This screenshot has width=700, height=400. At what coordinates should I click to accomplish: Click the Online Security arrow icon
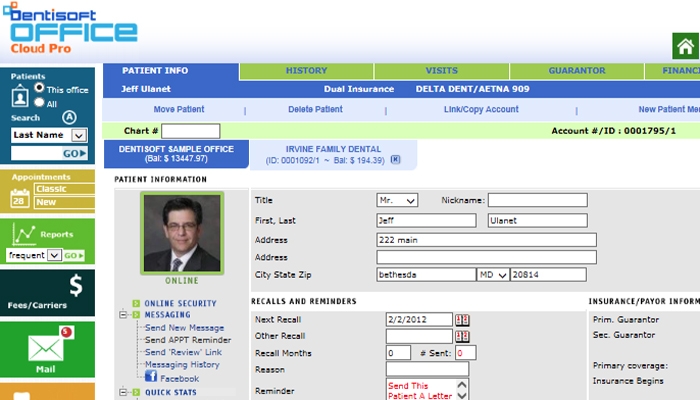click(x=136, y=303)
